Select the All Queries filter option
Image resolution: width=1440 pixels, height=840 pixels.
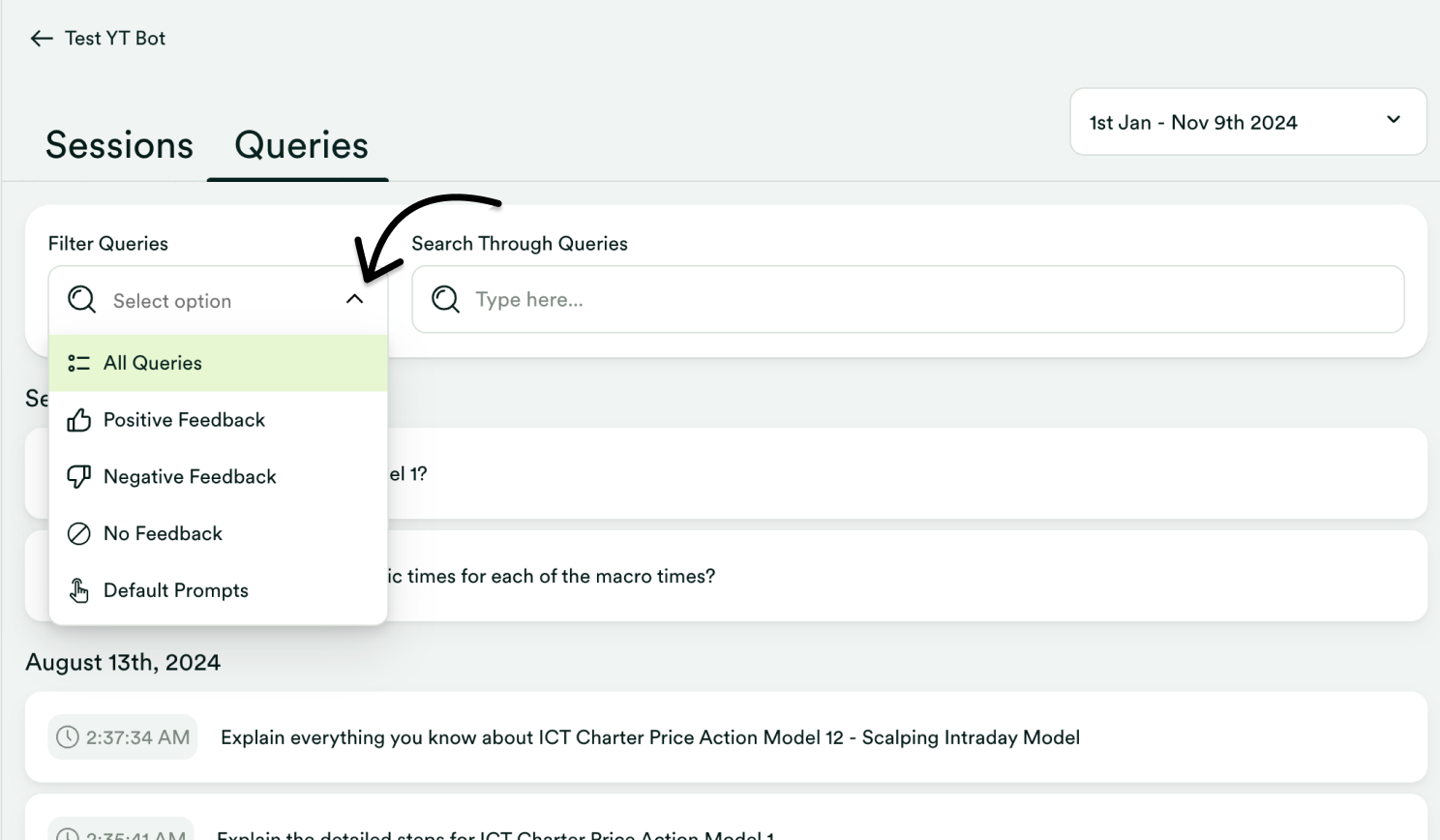point(153,363)
